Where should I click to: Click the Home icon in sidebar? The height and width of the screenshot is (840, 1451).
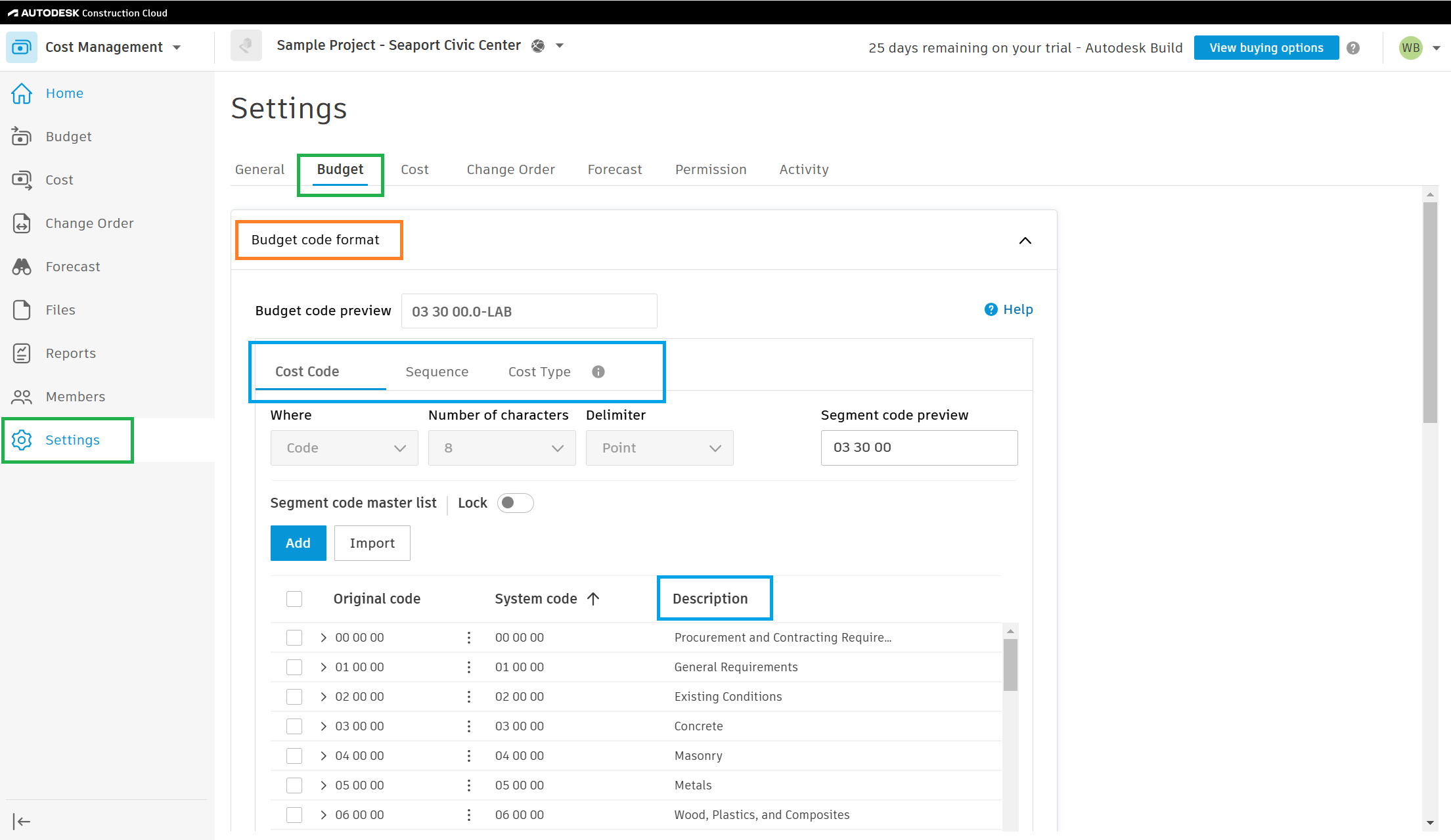pos(22,93)
